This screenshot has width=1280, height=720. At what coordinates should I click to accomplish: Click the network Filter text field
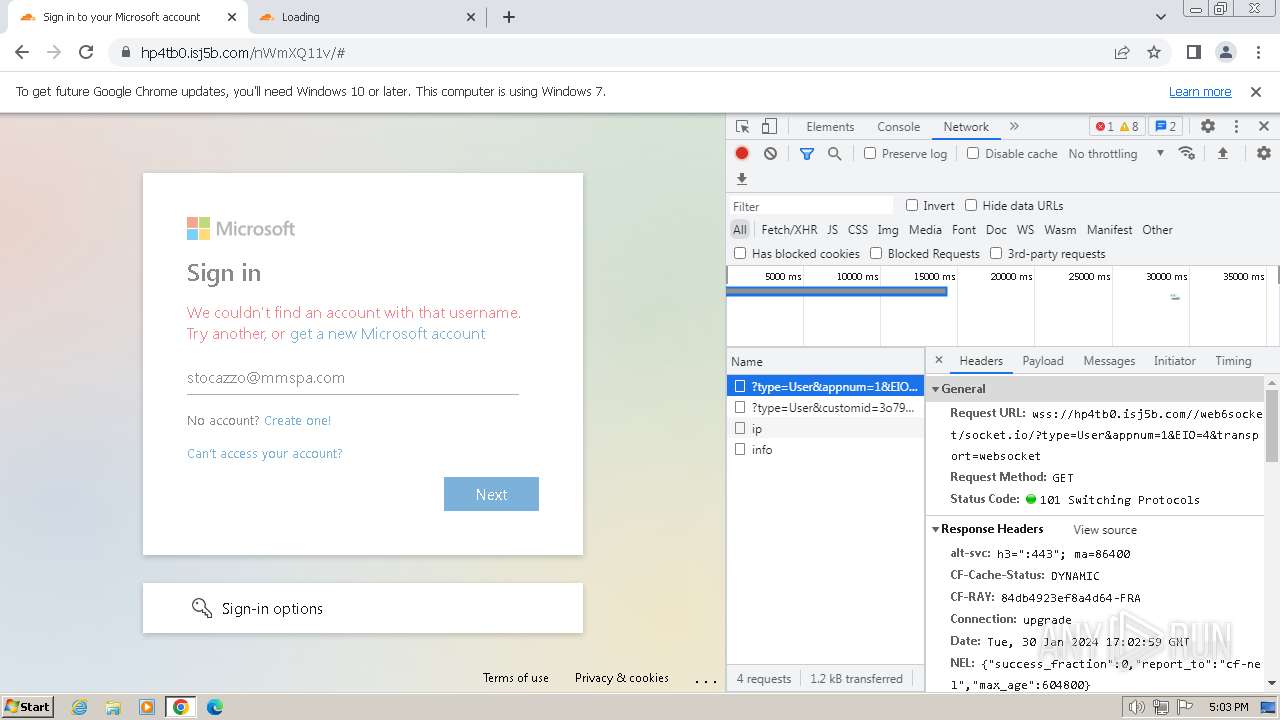coord(811,206)
